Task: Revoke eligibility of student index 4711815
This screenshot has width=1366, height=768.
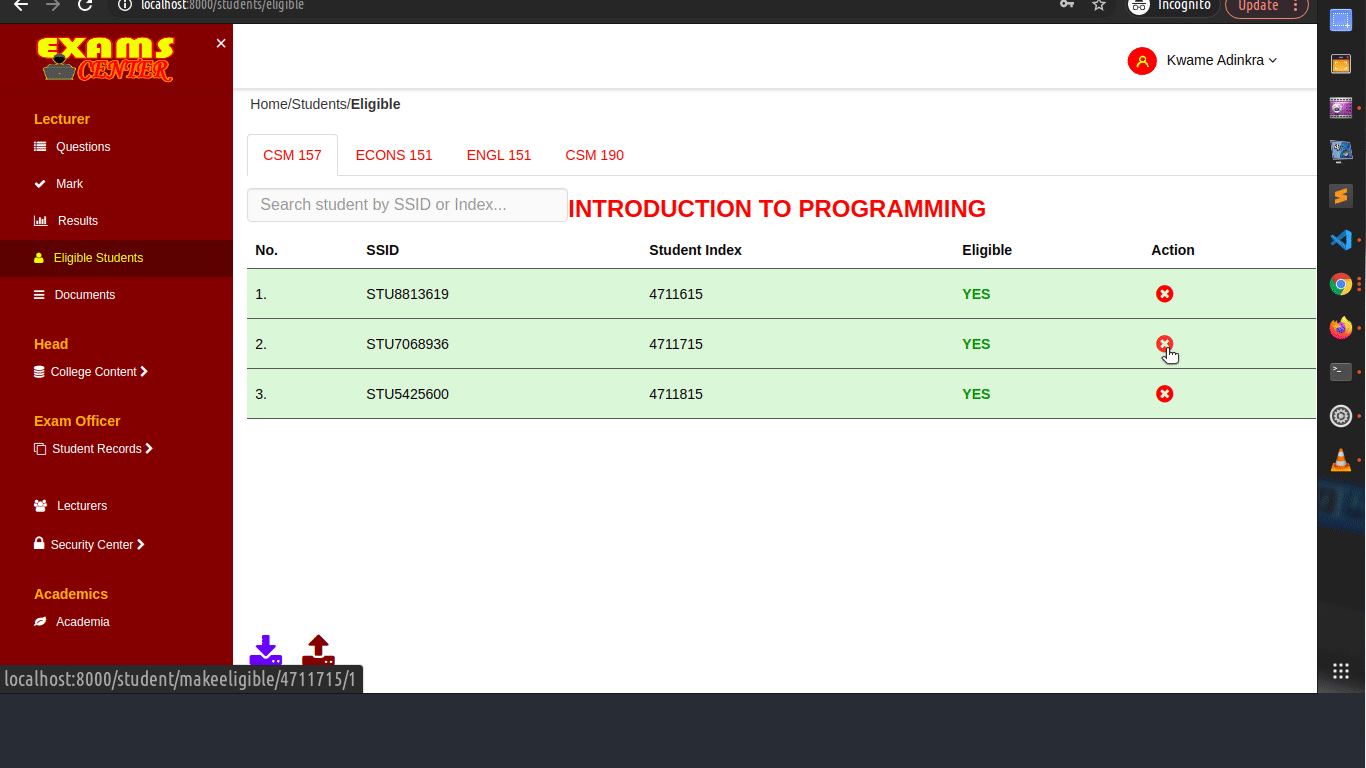Action: pos(1164,394)
